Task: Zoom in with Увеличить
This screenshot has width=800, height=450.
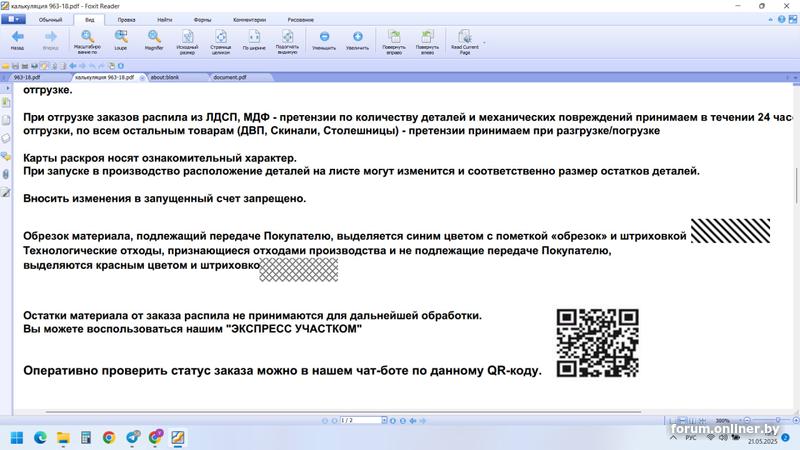Action: tap(358, 40)
